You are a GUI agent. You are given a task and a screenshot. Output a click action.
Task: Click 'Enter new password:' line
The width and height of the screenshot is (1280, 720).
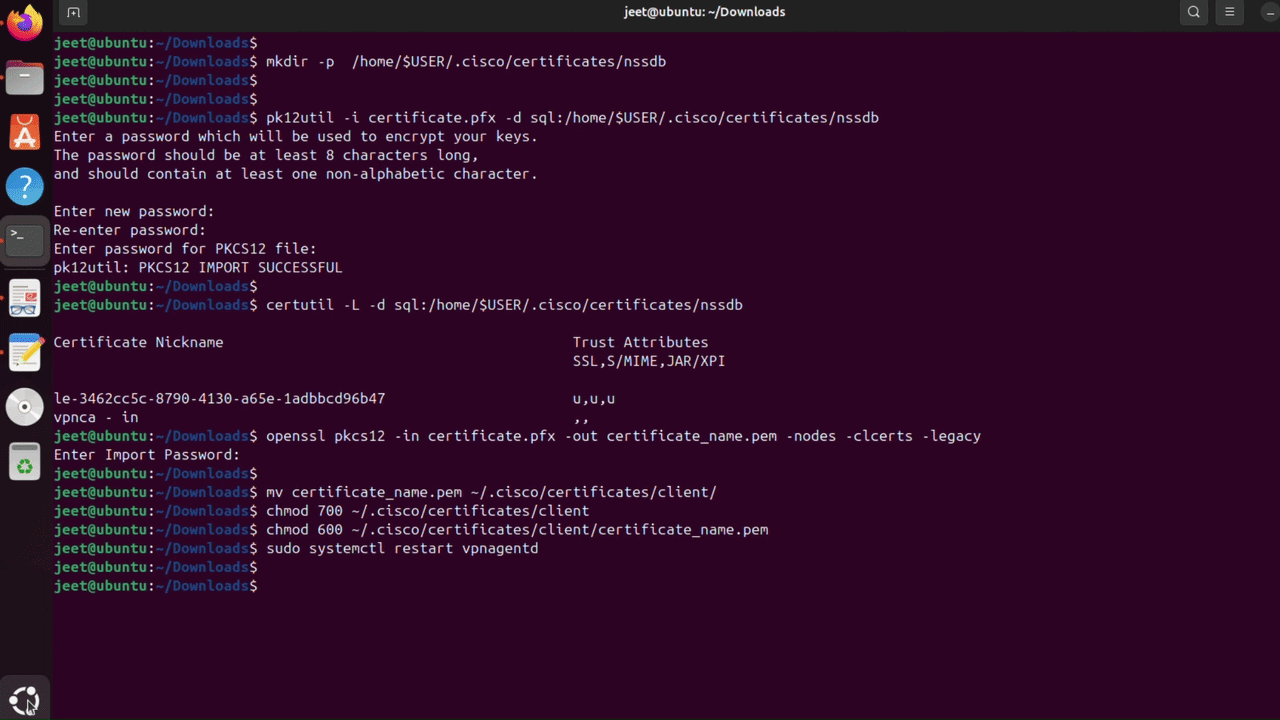pyautogui.click(x=134, y=212)
